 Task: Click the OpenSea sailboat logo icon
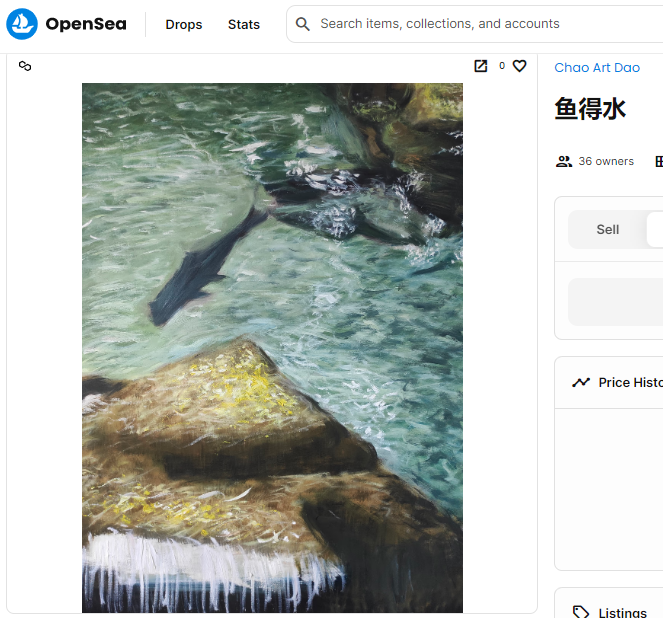pyautogui.click(x=22, y=24)
